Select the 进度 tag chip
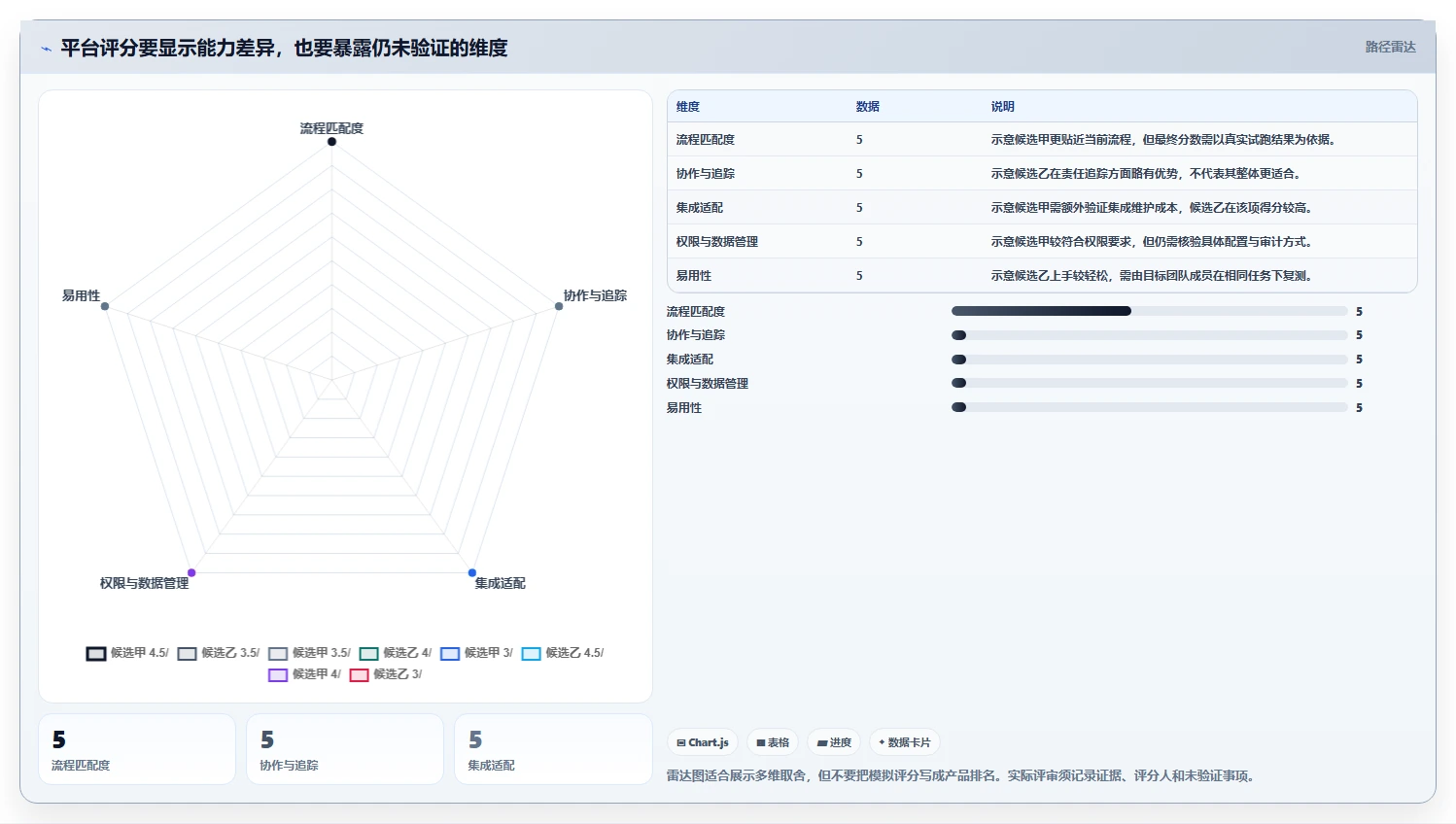Image resolution: width=1456 pixels, height=824 pixels. pyautogui.click(x=834, y=742)
